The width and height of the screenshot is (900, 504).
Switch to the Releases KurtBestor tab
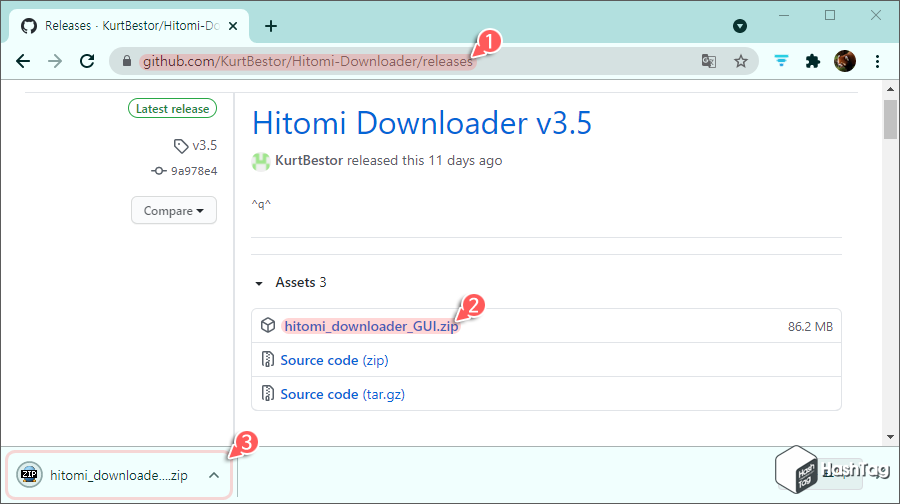(129, 26)
